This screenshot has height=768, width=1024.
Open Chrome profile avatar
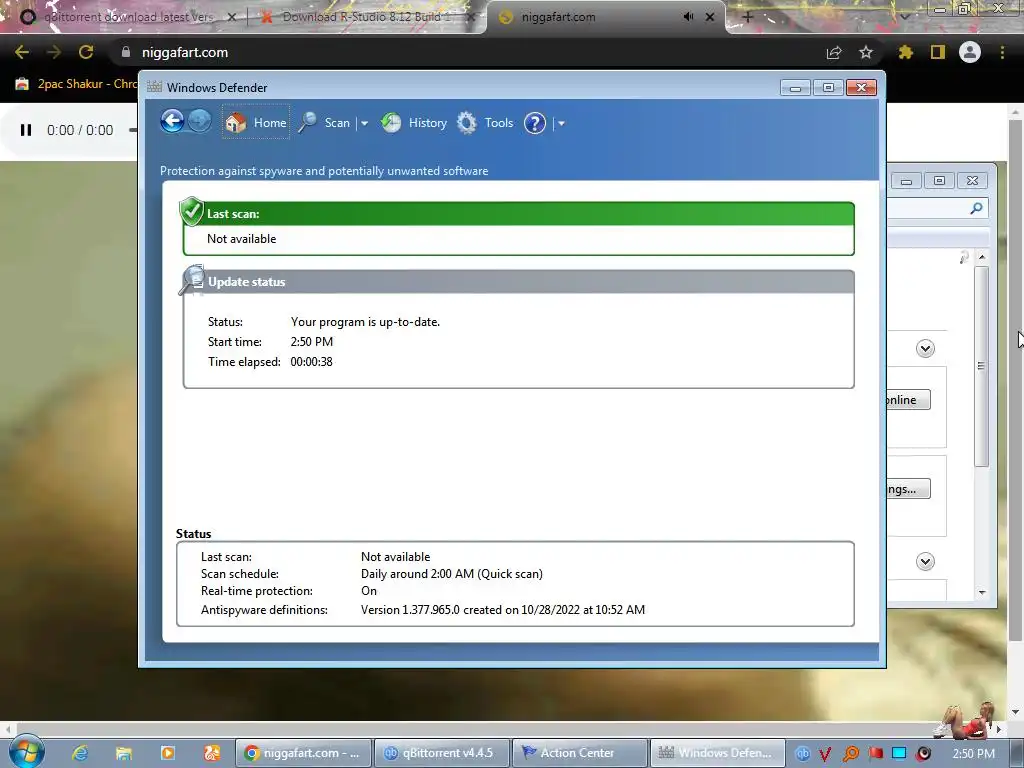point(970,52)
